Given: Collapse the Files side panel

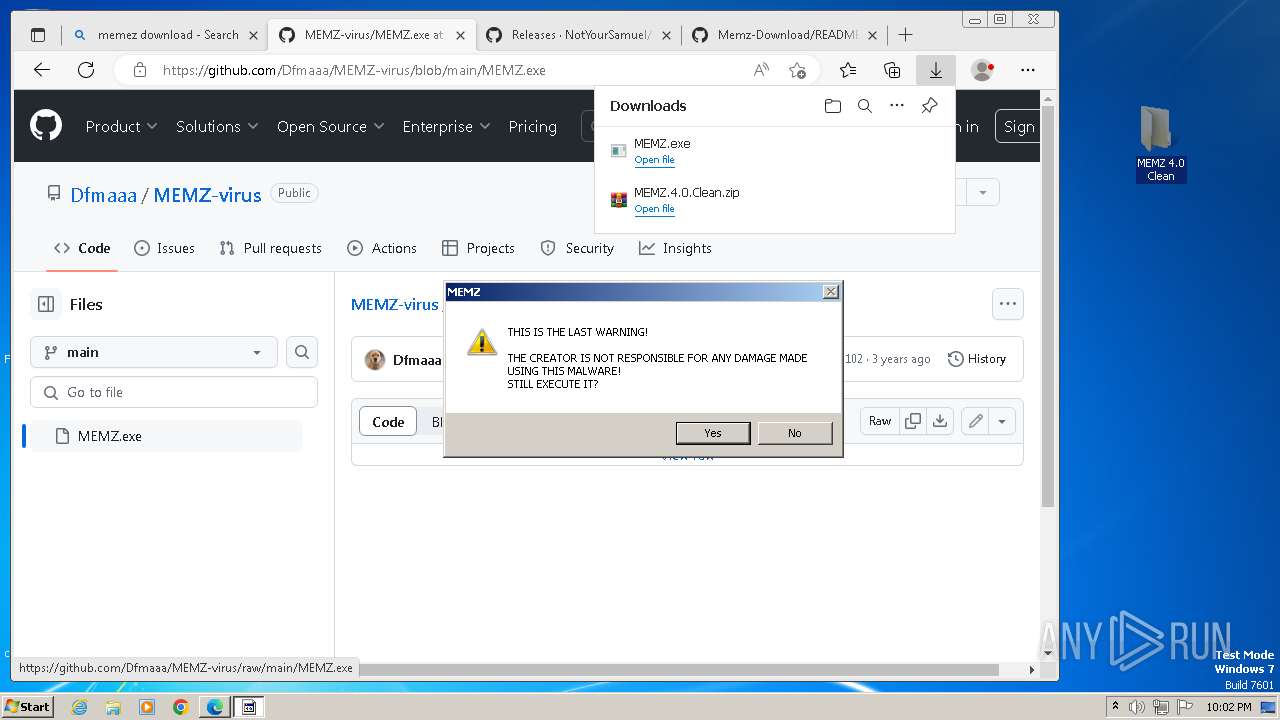Looking at the screenshot, I should point(46,304).
